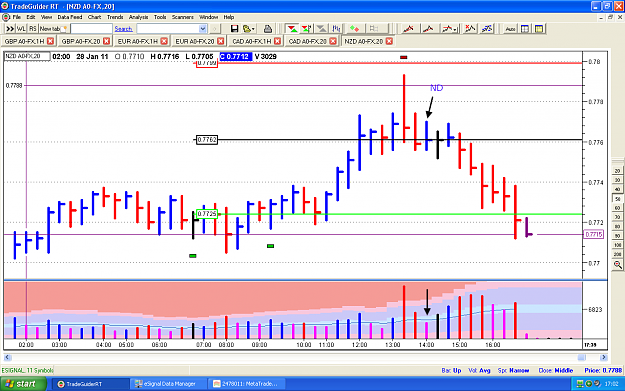
Task: Select the blue bar chart style icon
Action: 336,29
